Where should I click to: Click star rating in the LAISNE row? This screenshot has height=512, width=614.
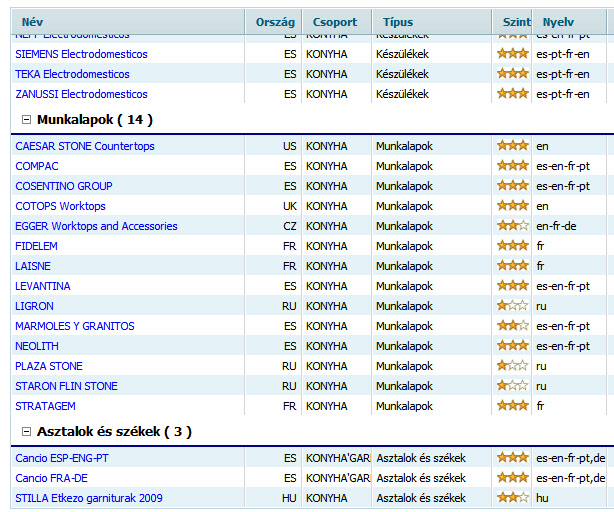[513, 265]
